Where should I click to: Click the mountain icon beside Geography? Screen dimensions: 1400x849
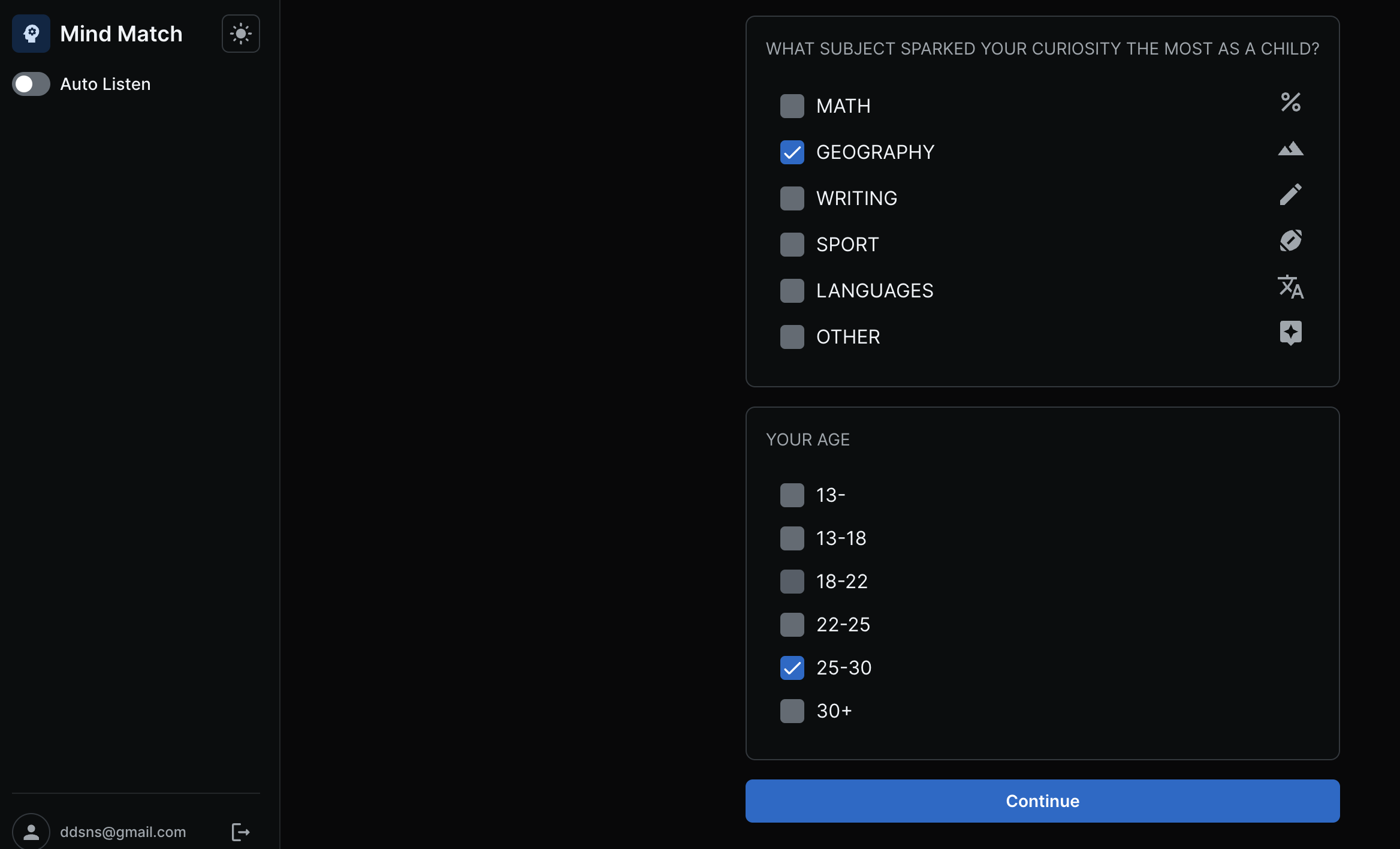(1290, 149)
